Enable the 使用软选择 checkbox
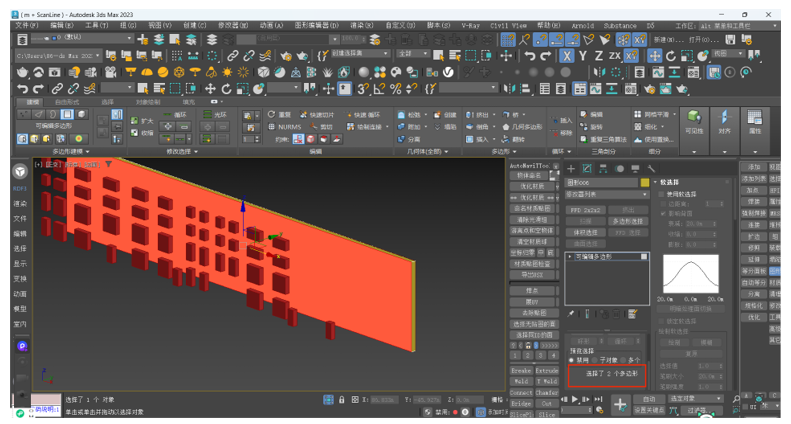 [663, 194]
